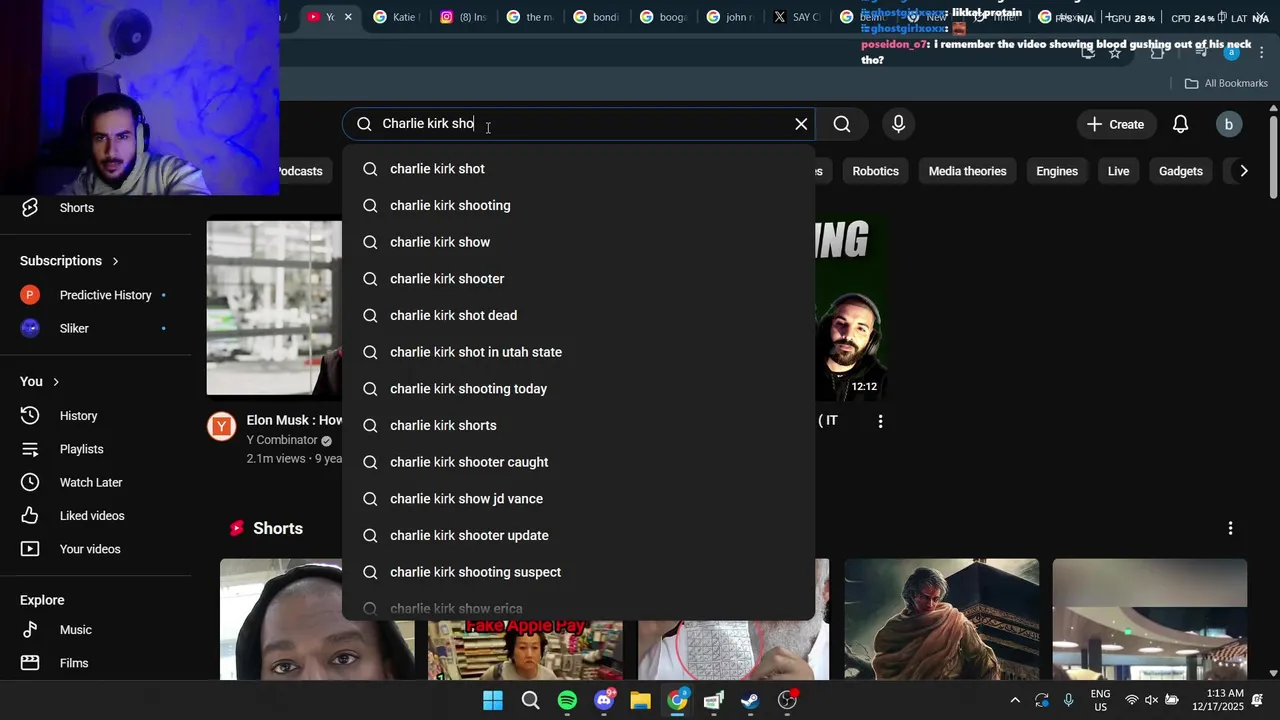Choose suggestion 'charlie kirk shooter update'
The image size is (1280, 720).
click(x=579, y=536)
